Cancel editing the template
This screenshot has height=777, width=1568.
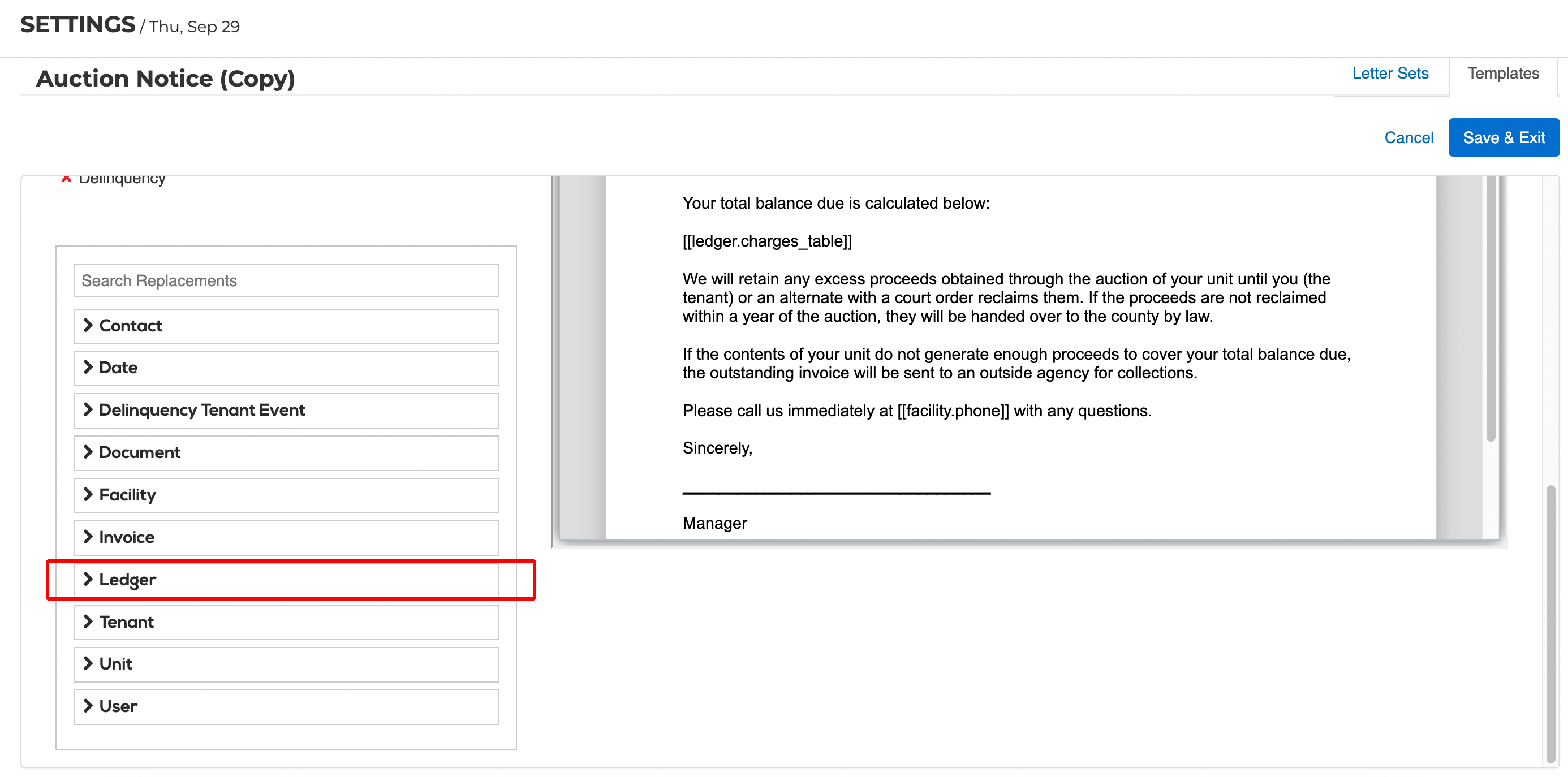click(1408, 137)
